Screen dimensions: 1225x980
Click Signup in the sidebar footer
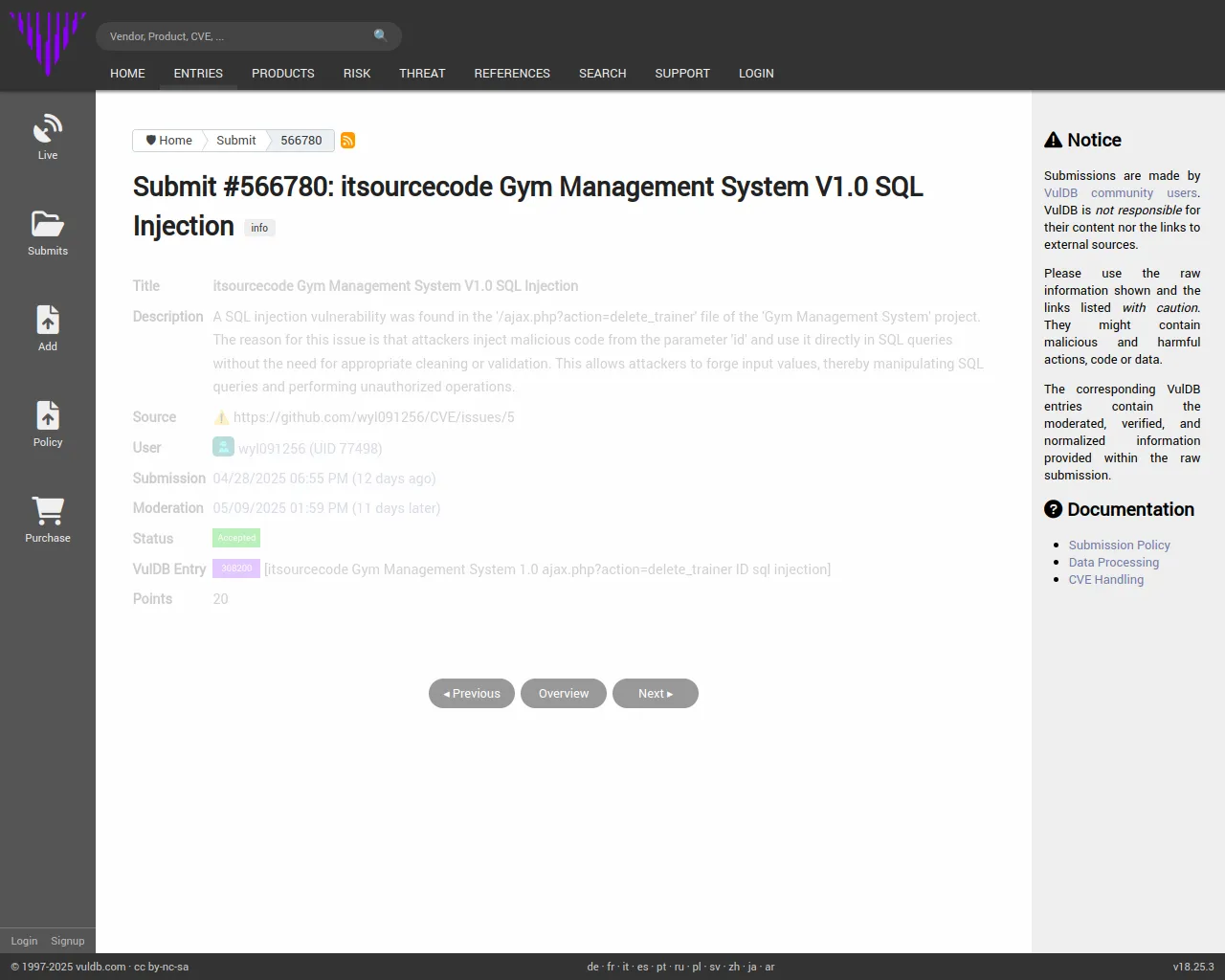click(68, 941)
